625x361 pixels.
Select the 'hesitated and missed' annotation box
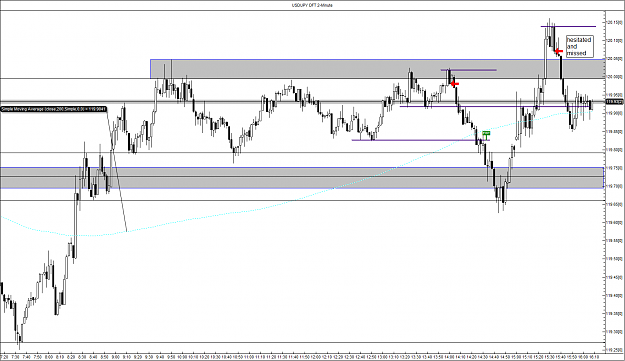coord(580,46)
